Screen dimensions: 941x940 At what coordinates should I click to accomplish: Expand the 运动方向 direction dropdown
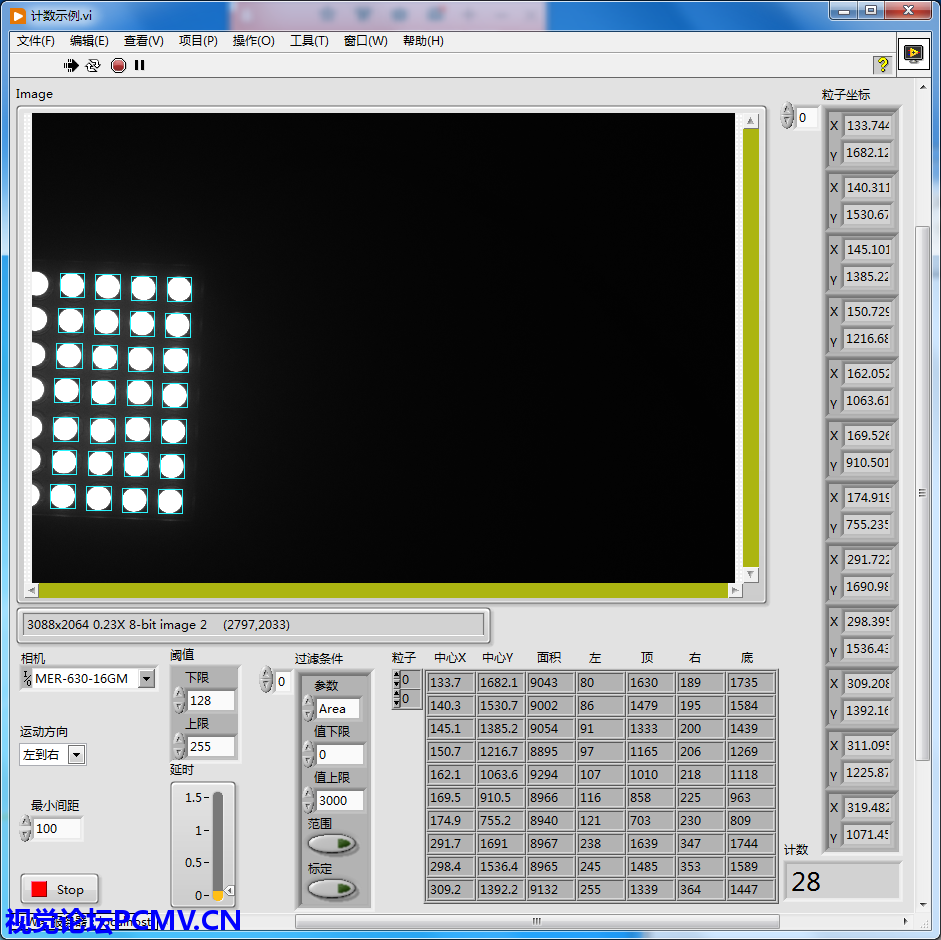[x=77, y=755]
